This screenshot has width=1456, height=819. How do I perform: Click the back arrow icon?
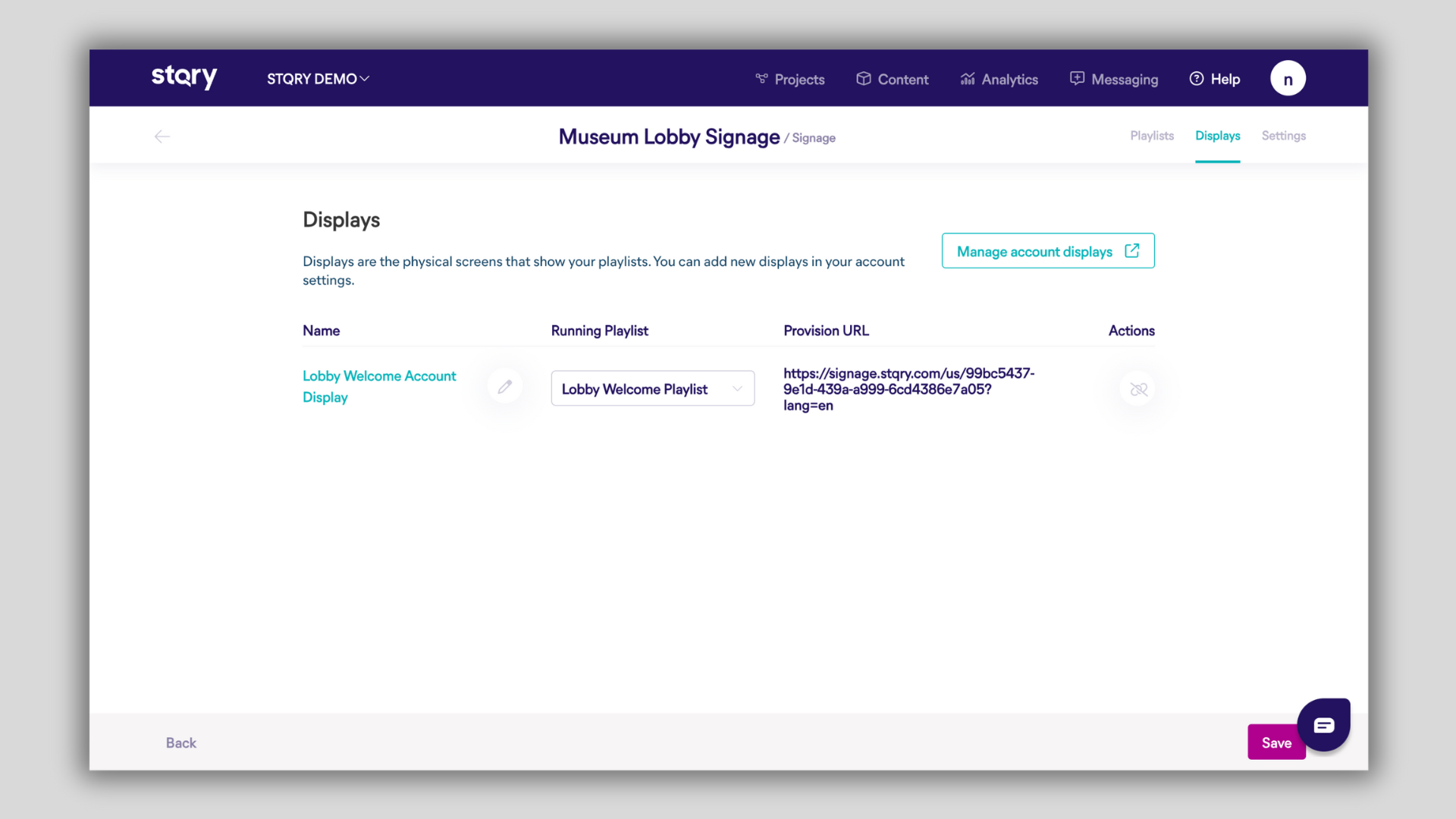tap(162, 136)
